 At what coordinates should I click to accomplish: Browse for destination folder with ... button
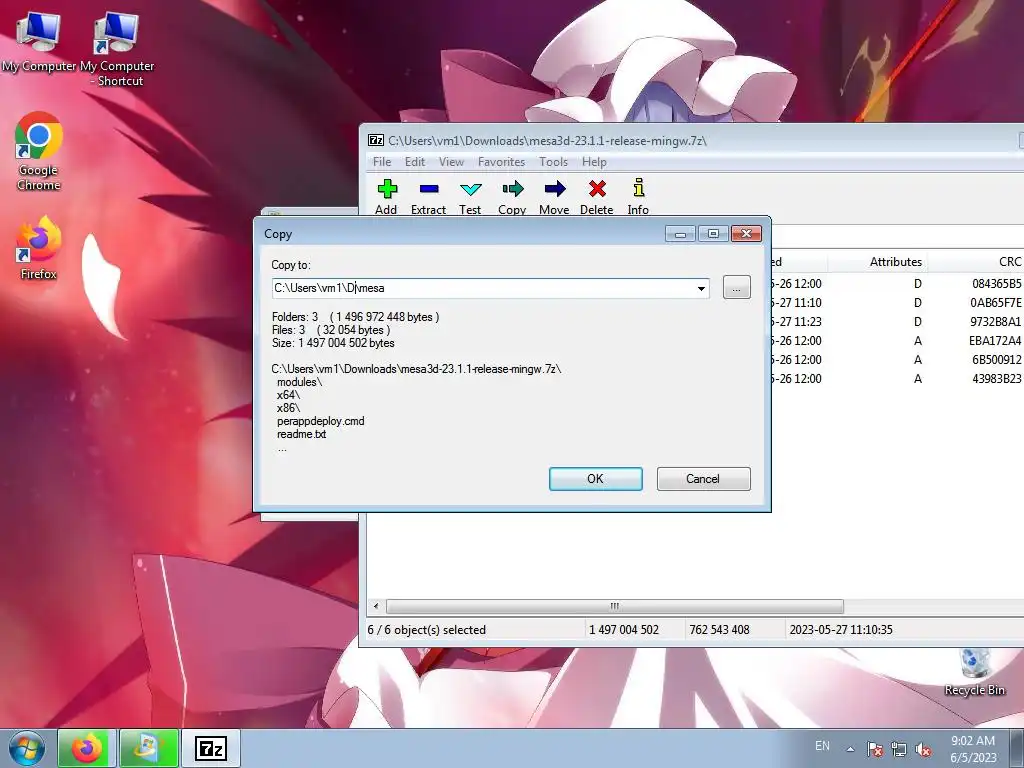(x=737, y=287)
